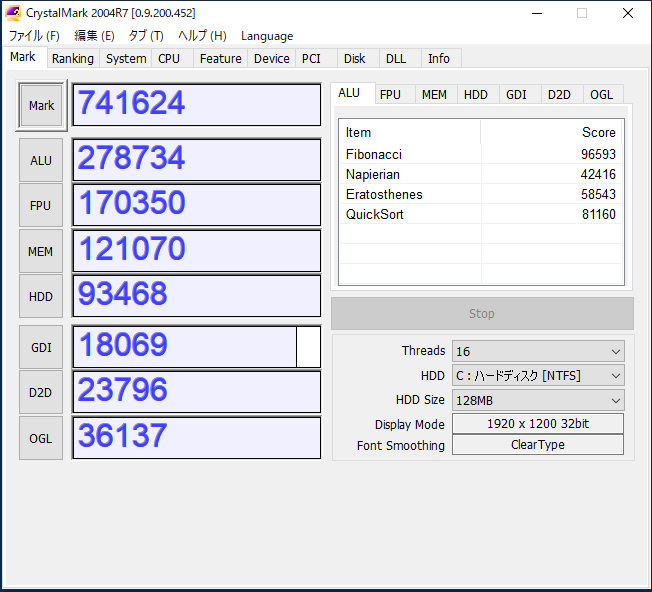Click Display Mode field 1920 x 1200 32bit
Viewport: 652px width, 592px height.
click(538, 424)
